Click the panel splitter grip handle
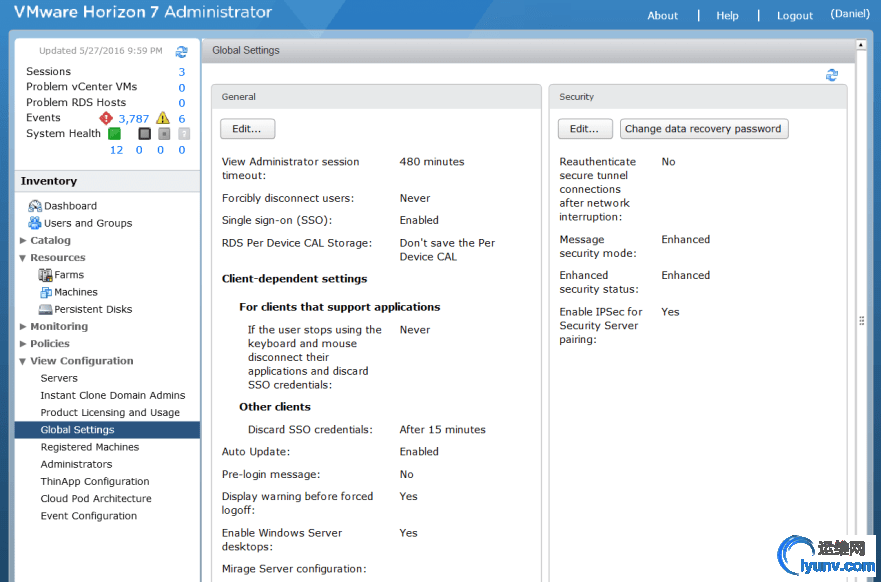Image resolution: width=881 pixels, height=582 pixels. tap(861, 321)
